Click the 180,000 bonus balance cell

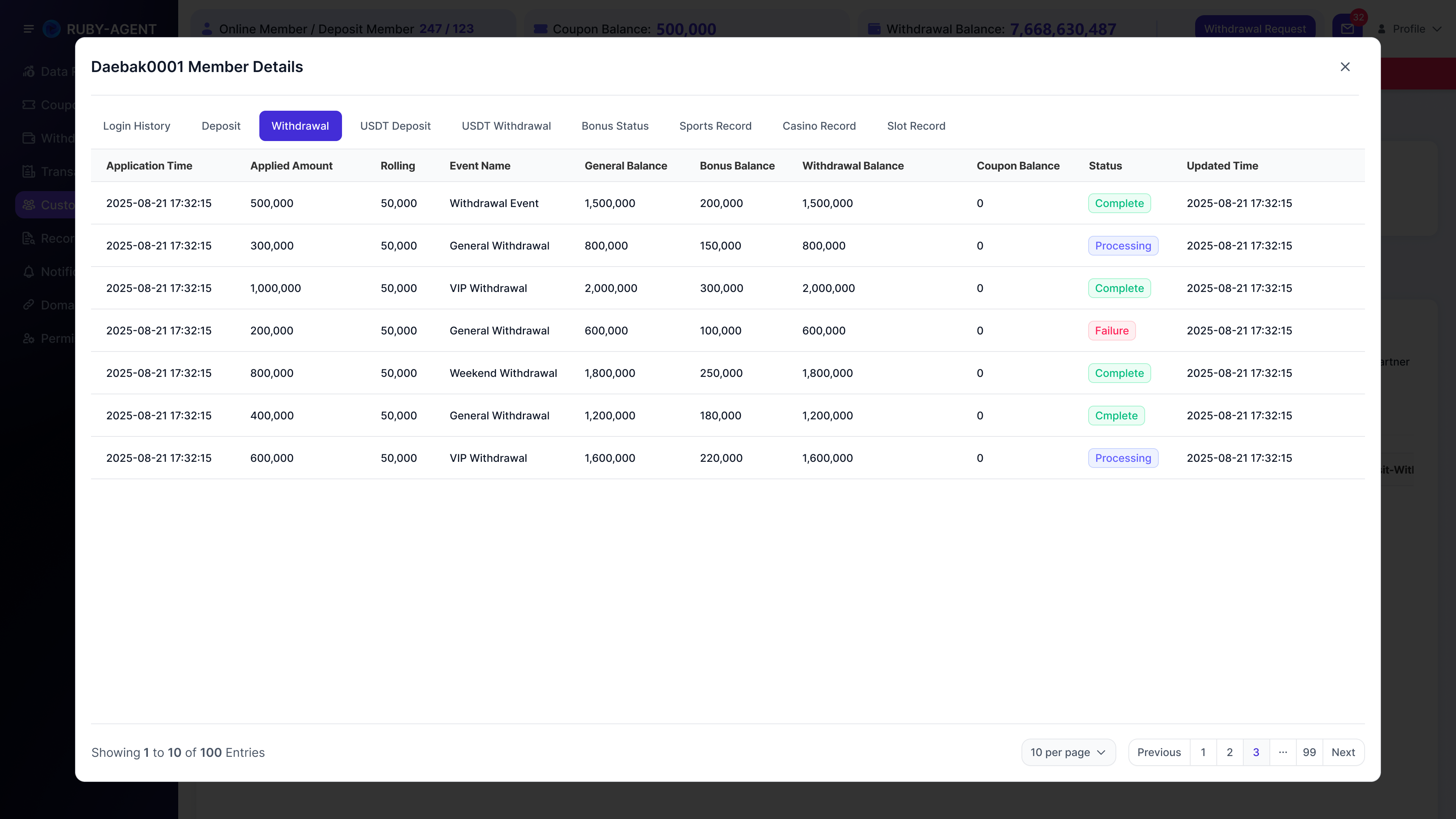[x=720, y=416]
